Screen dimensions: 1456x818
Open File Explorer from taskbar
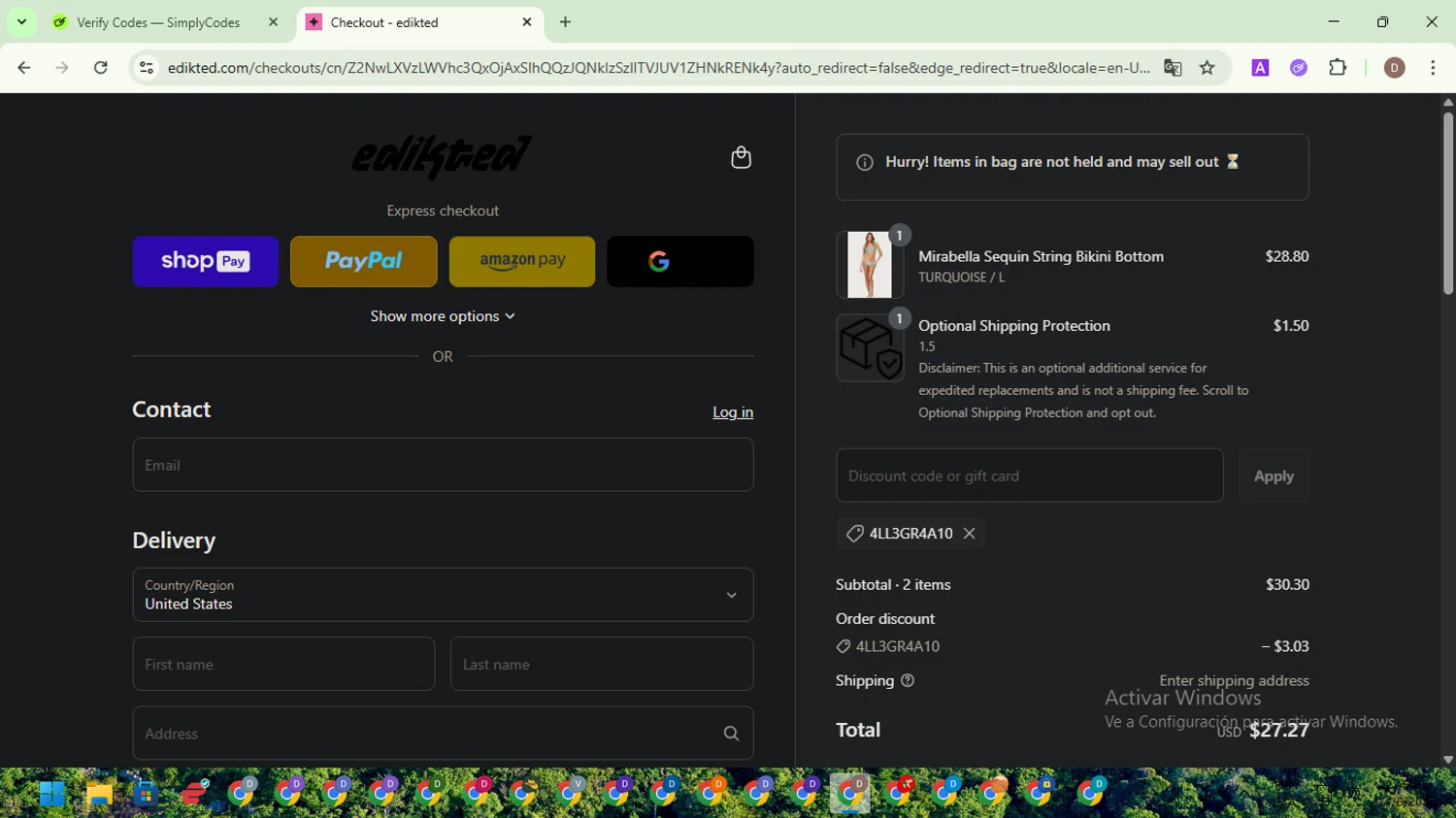[x=99, y=794]
